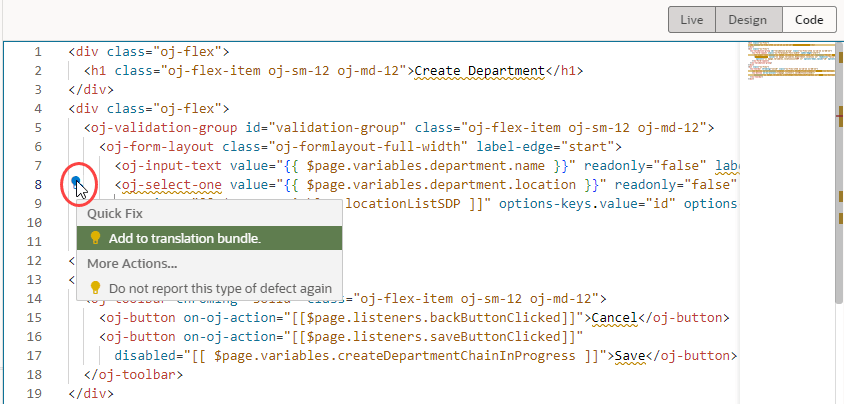Click the Save button text on line 17
The width and height of the screenshot is (844, 404).
click(630, 356)
